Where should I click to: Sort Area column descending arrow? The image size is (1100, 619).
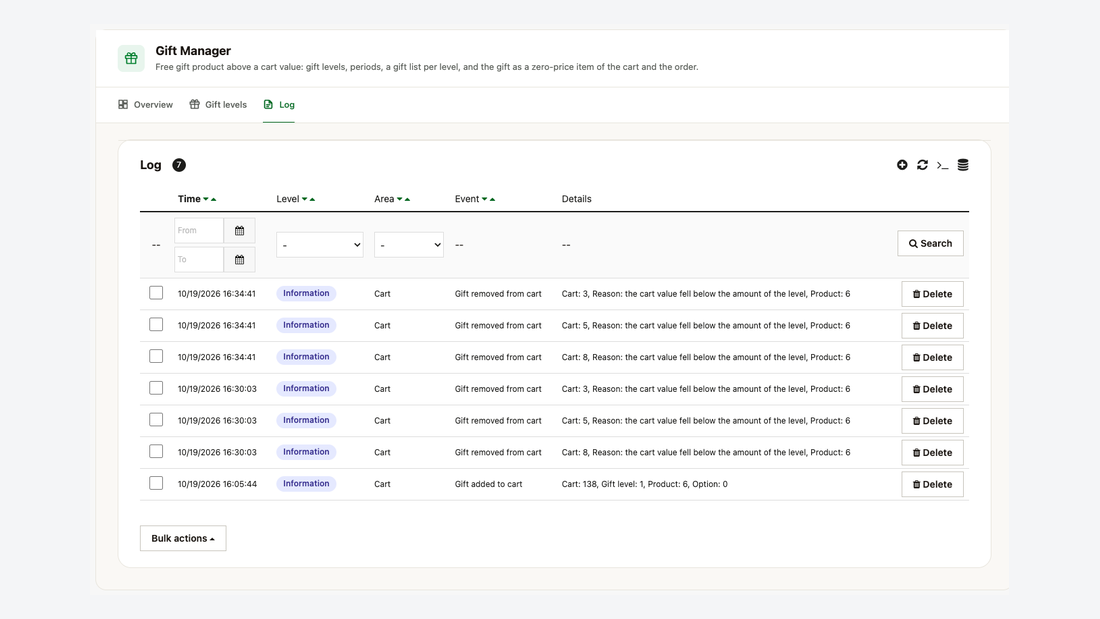coord(400,199)
